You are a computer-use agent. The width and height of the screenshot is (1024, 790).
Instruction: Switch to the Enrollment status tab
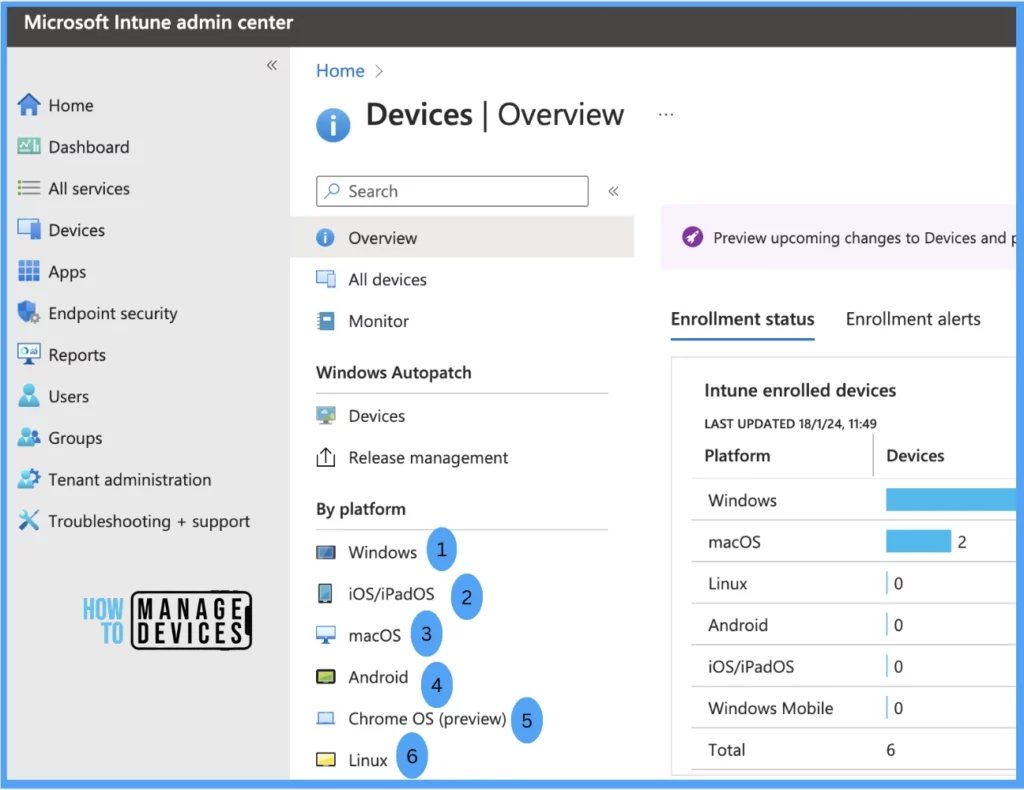click(743, 319)
